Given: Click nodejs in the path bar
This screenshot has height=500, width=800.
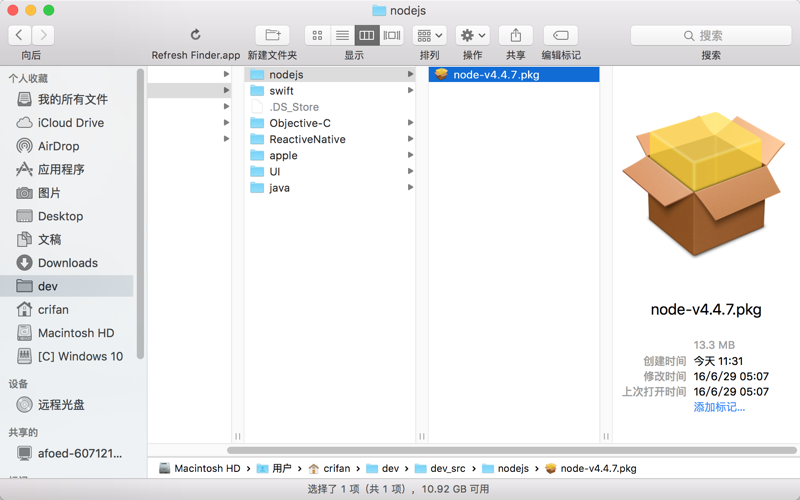Looking at the screenshot, I should pyautogui.click(x=506, y=468).
